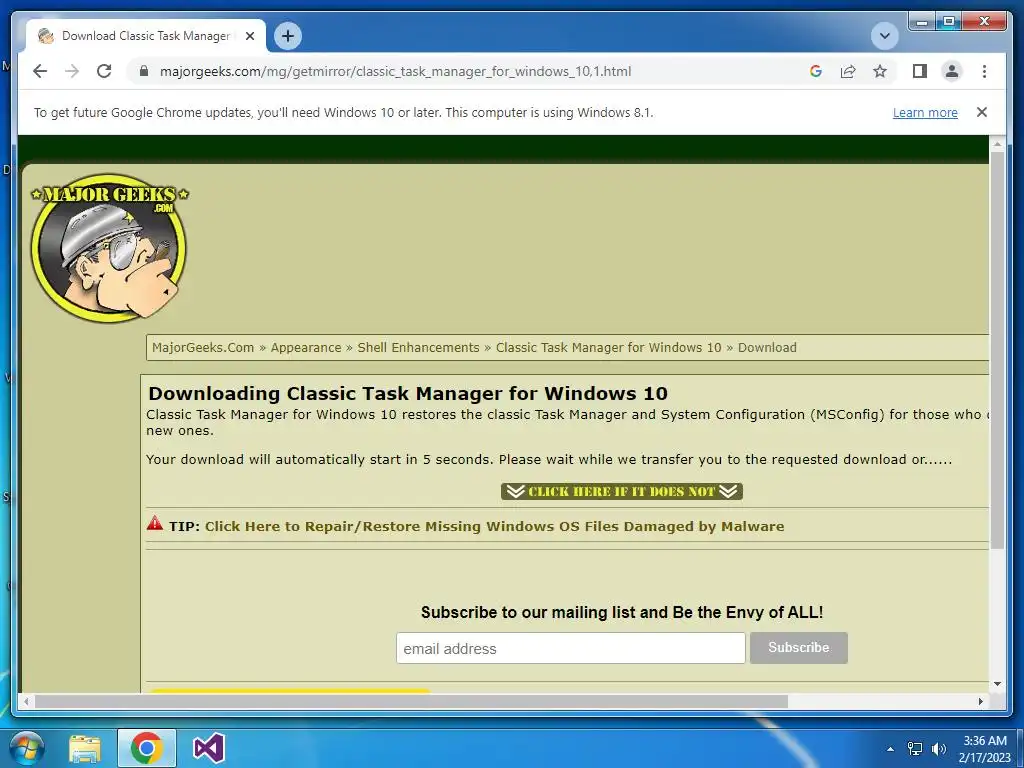View site security padlock info
The image size is (1024, 768).
click(x=144, y=71)
